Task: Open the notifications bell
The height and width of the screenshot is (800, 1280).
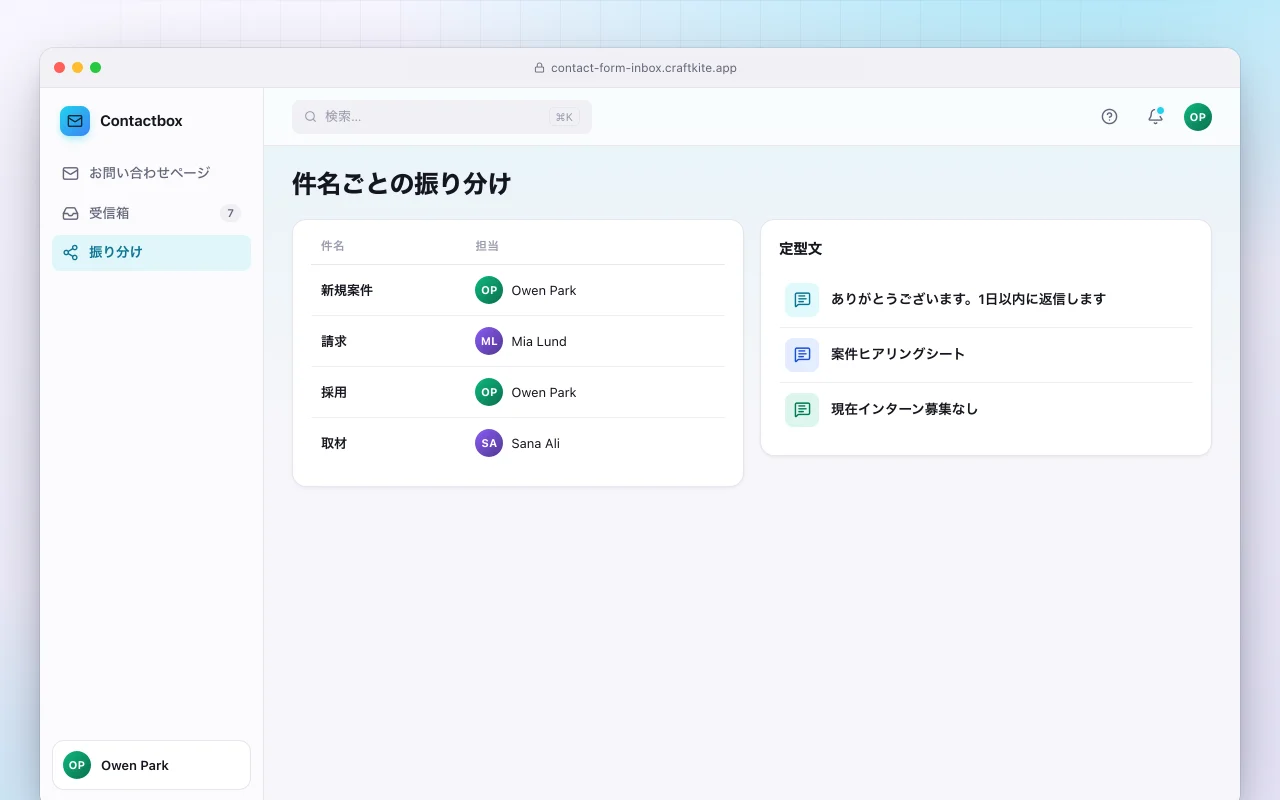Action: point(1155,117)
